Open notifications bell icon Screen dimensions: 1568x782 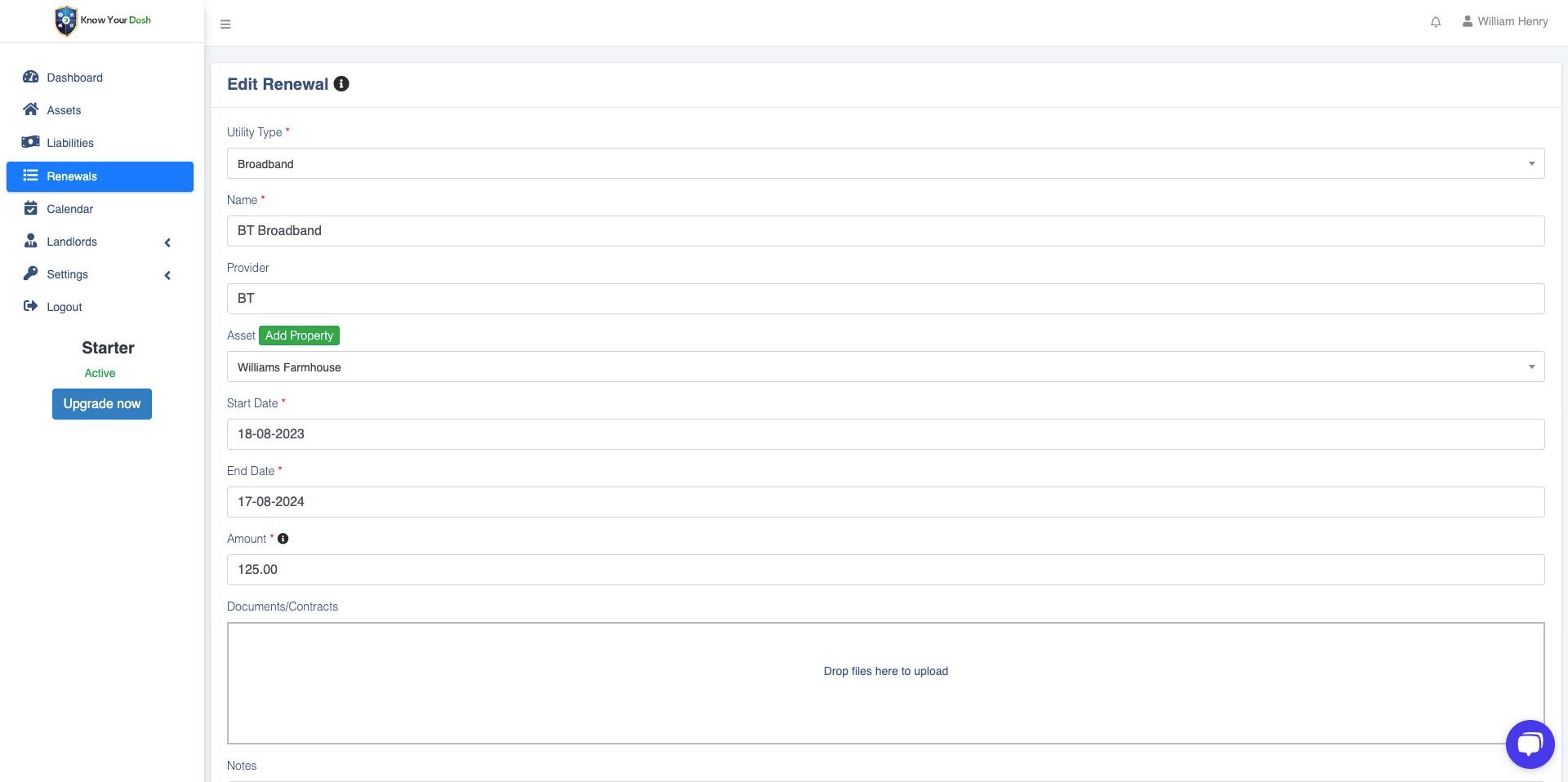coord(1436,22)
